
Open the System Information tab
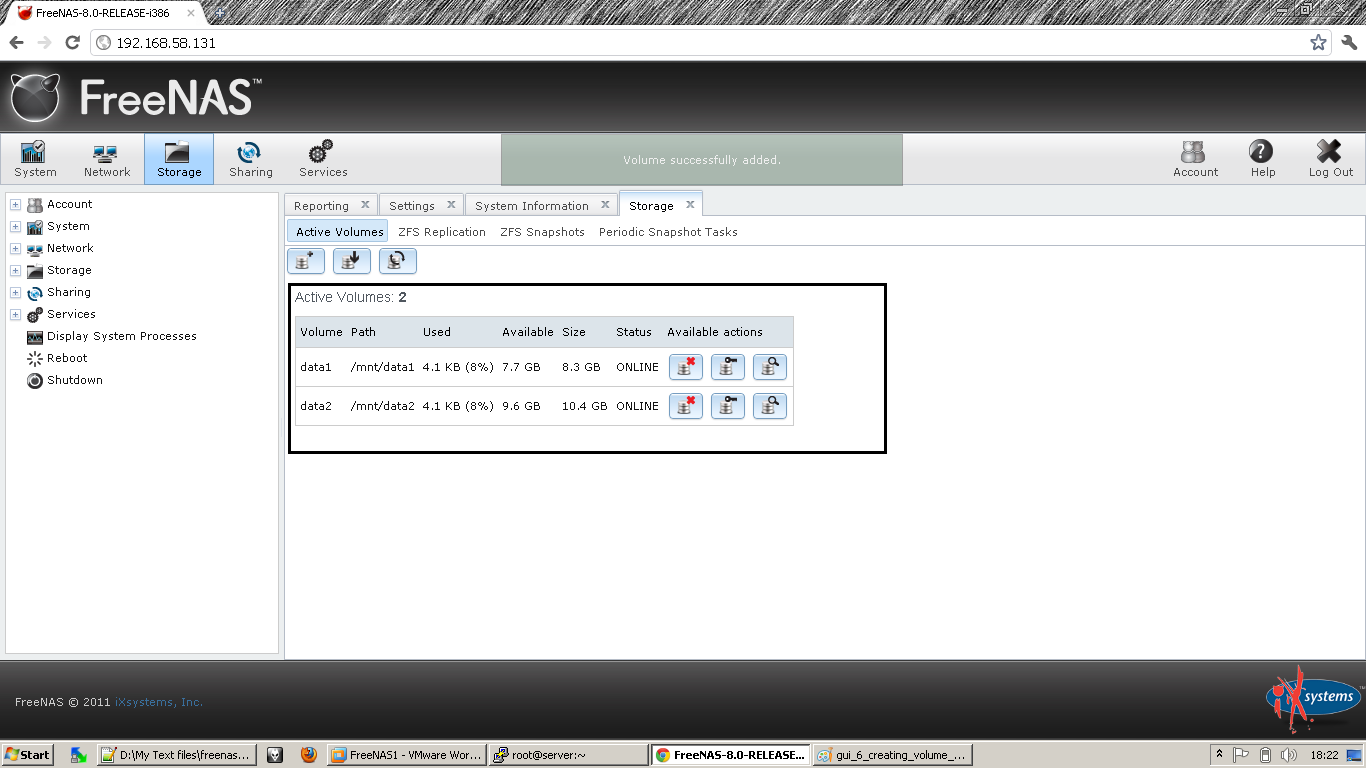pos(532,204)
